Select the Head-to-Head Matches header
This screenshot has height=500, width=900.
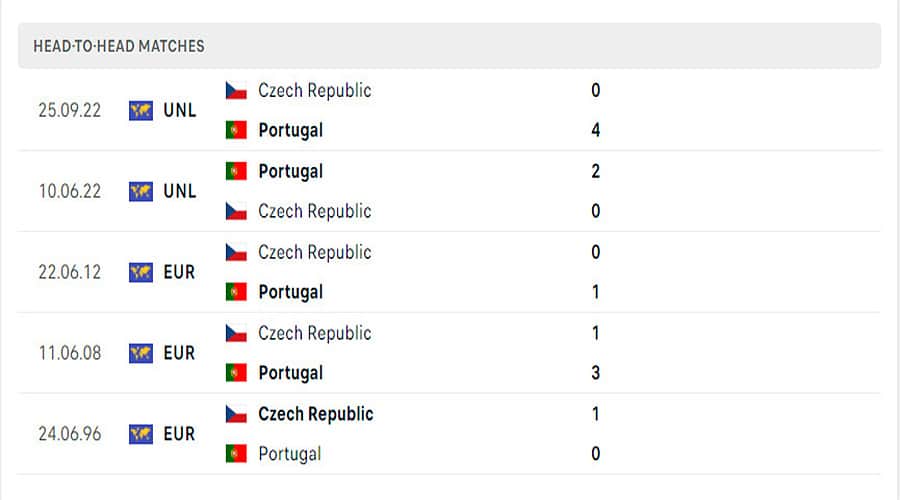coord(118,46)
